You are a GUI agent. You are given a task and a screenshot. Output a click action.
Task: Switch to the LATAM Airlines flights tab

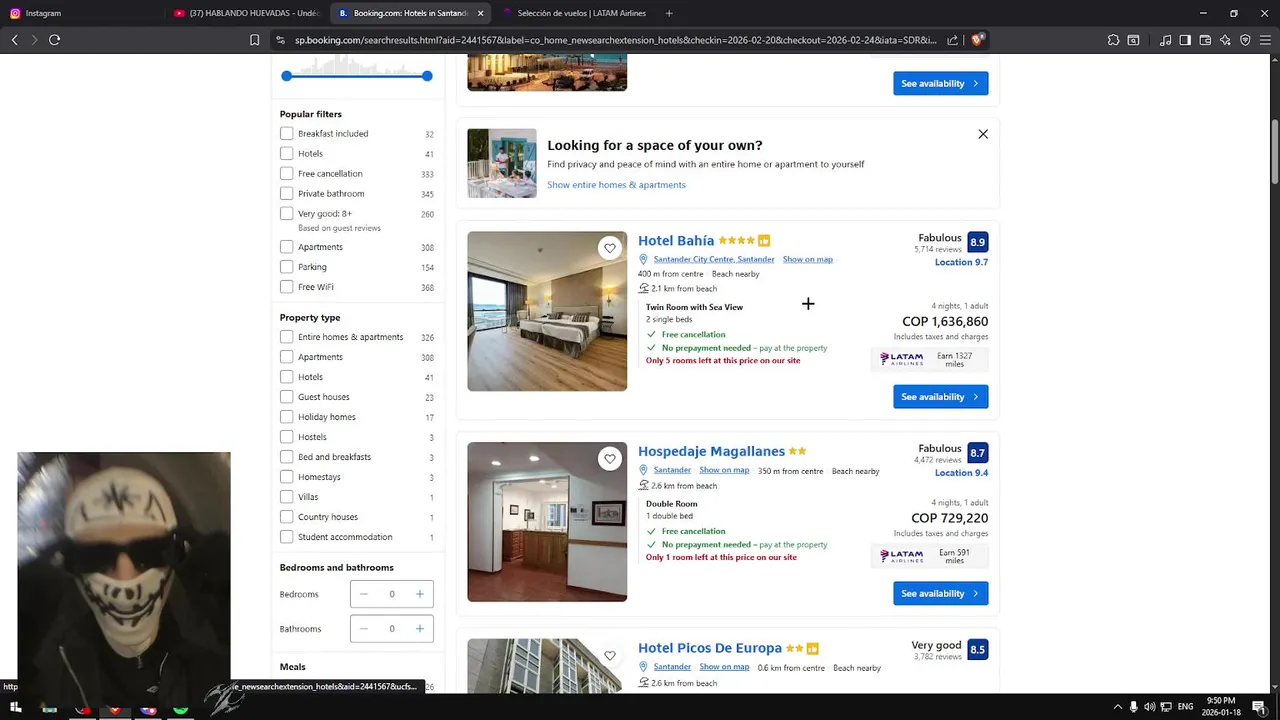(x=575, y=13)
